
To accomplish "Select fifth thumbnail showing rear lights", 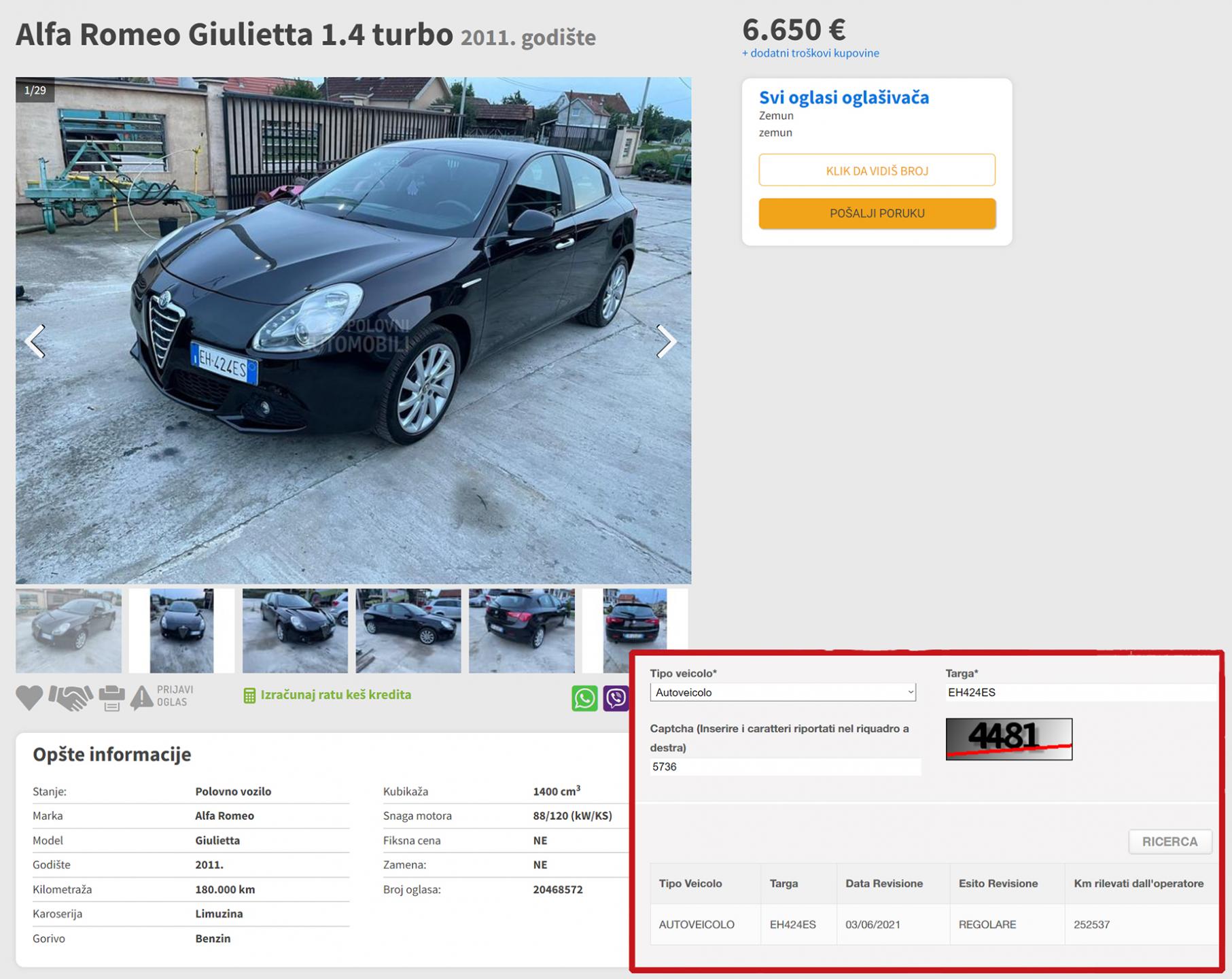I will [x=521, y=631].
